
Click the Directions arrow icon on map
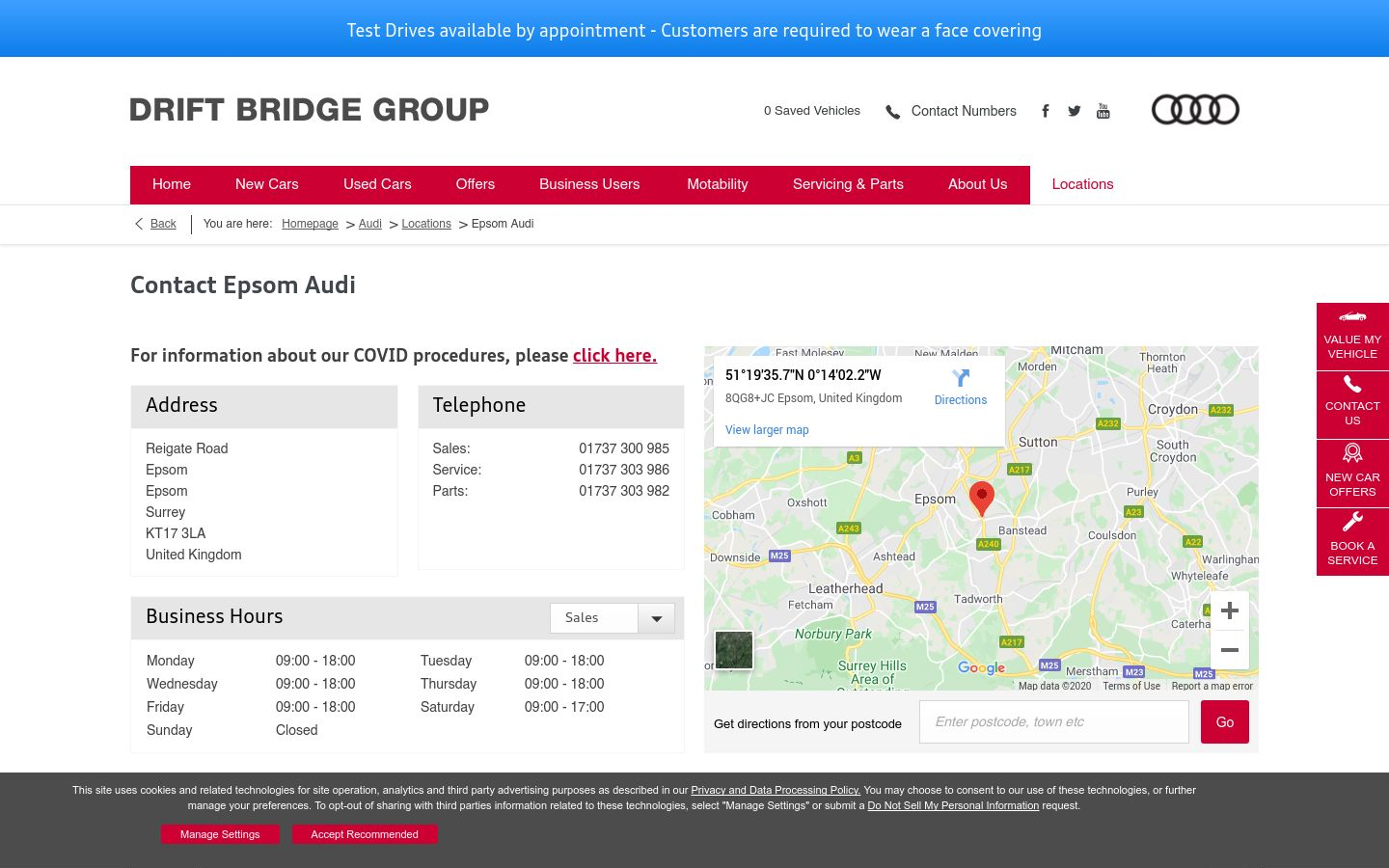(961, 378)
